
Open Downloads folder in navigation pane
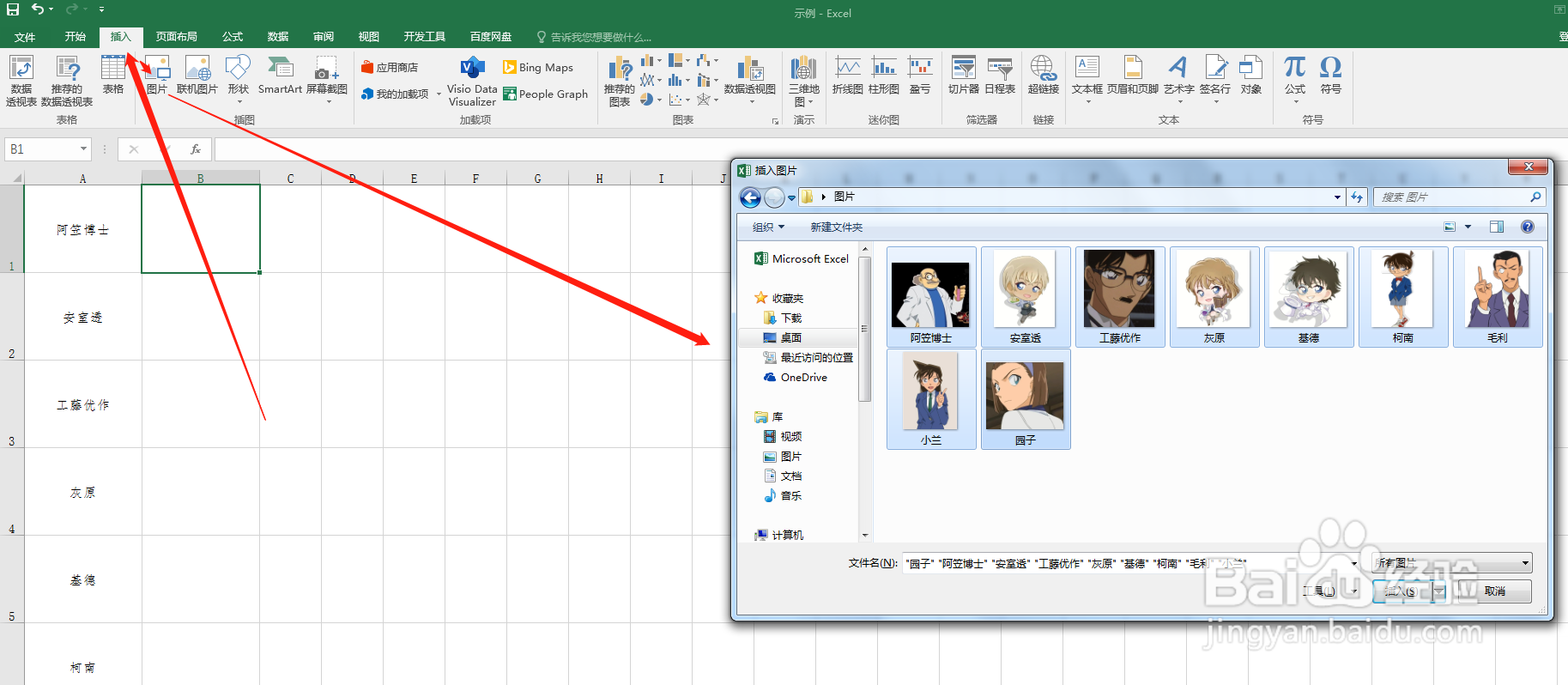[x=791, y=318]
